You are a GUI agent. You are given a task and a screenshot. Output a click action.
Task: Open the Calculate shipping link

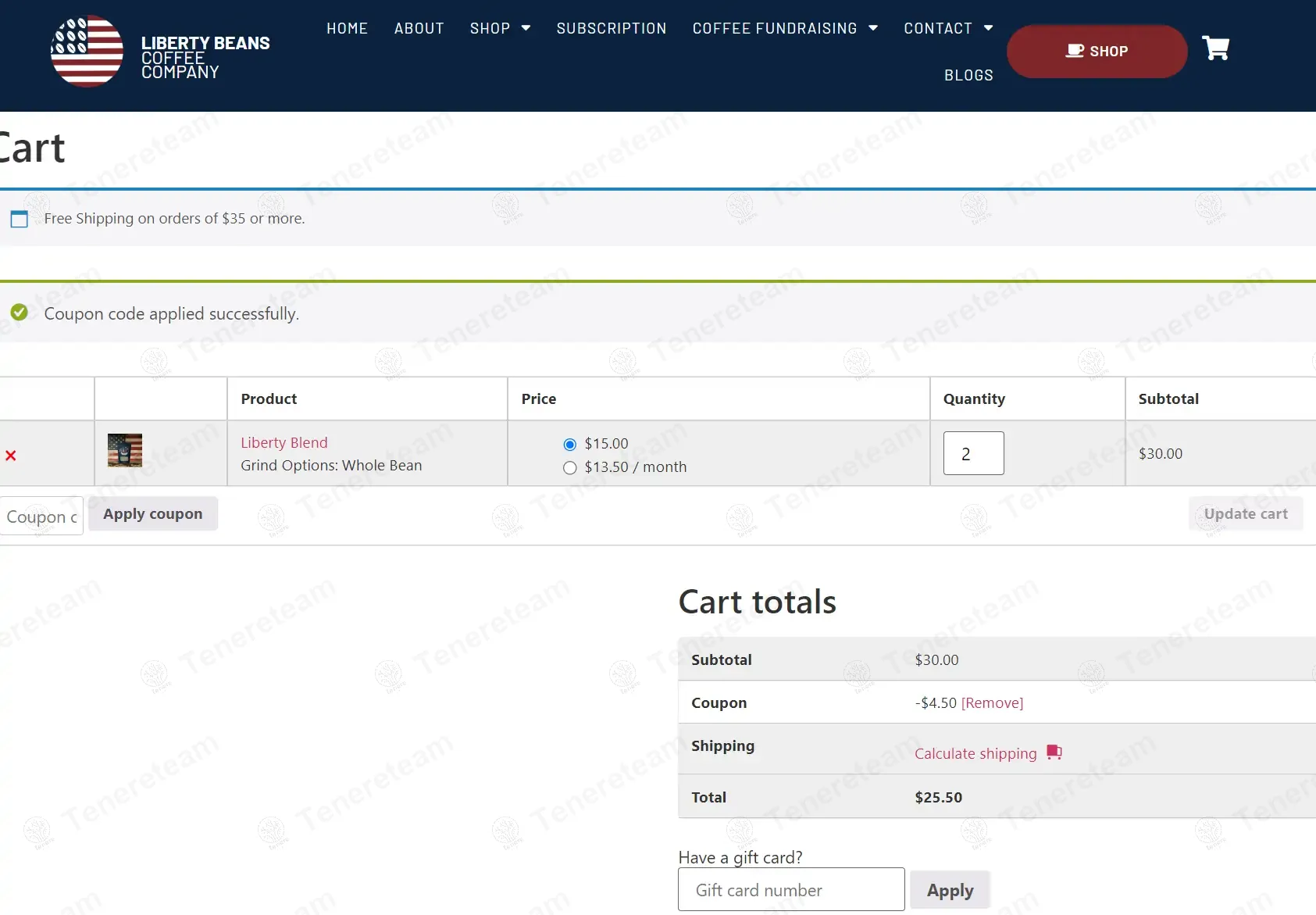[975, 753]
